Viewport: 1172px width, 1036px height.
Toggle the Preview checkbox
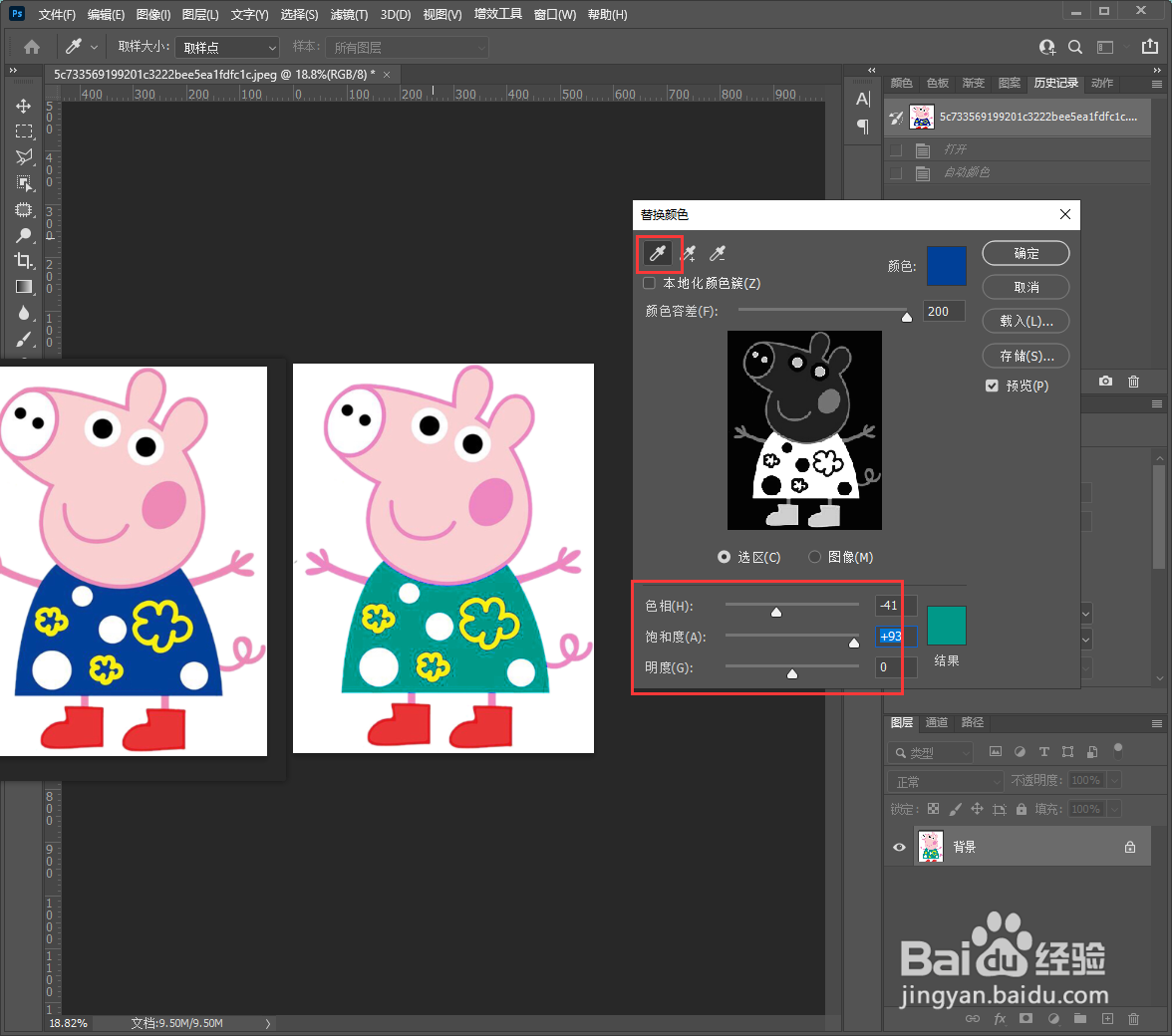tap(992, 386)
